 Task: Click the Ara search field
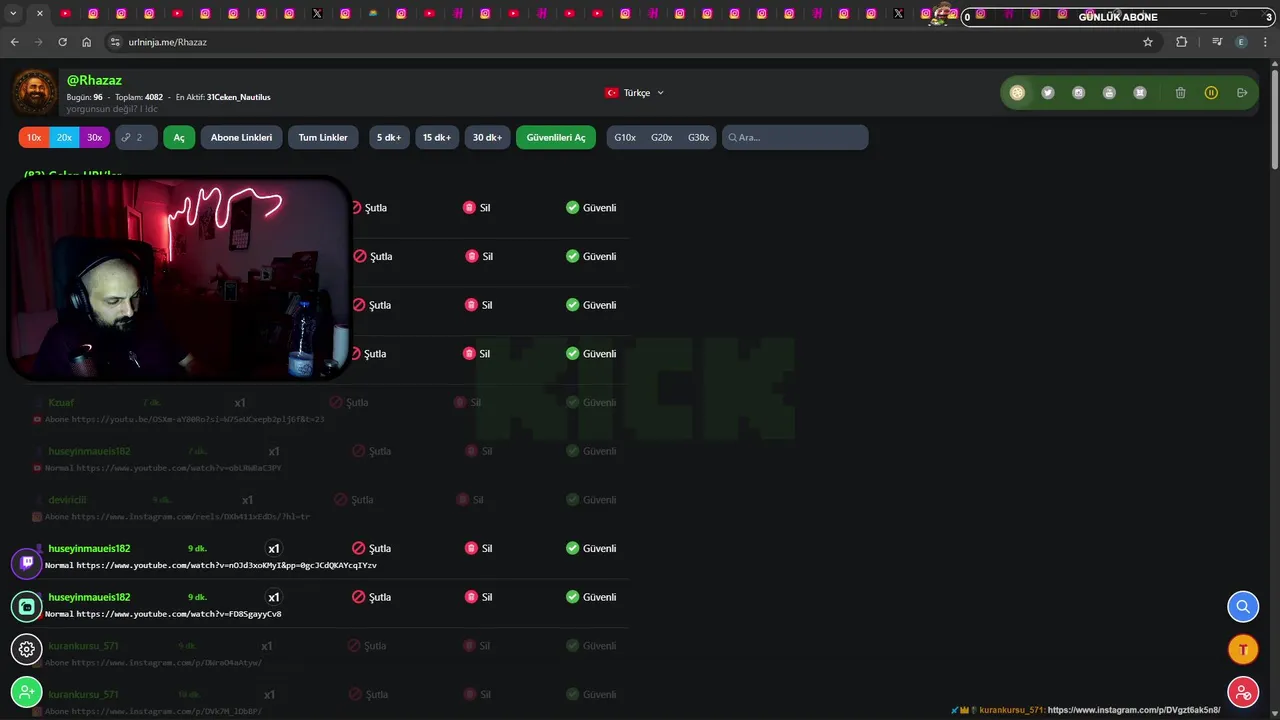point(795,137)
